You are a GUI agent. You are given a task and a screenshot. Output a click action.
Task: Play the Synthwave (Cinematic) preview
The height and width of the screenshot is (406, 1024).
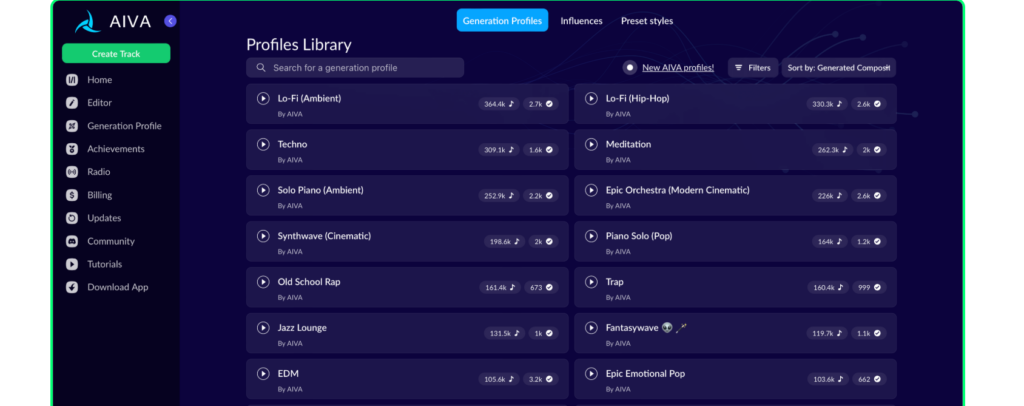coord(263,236)
